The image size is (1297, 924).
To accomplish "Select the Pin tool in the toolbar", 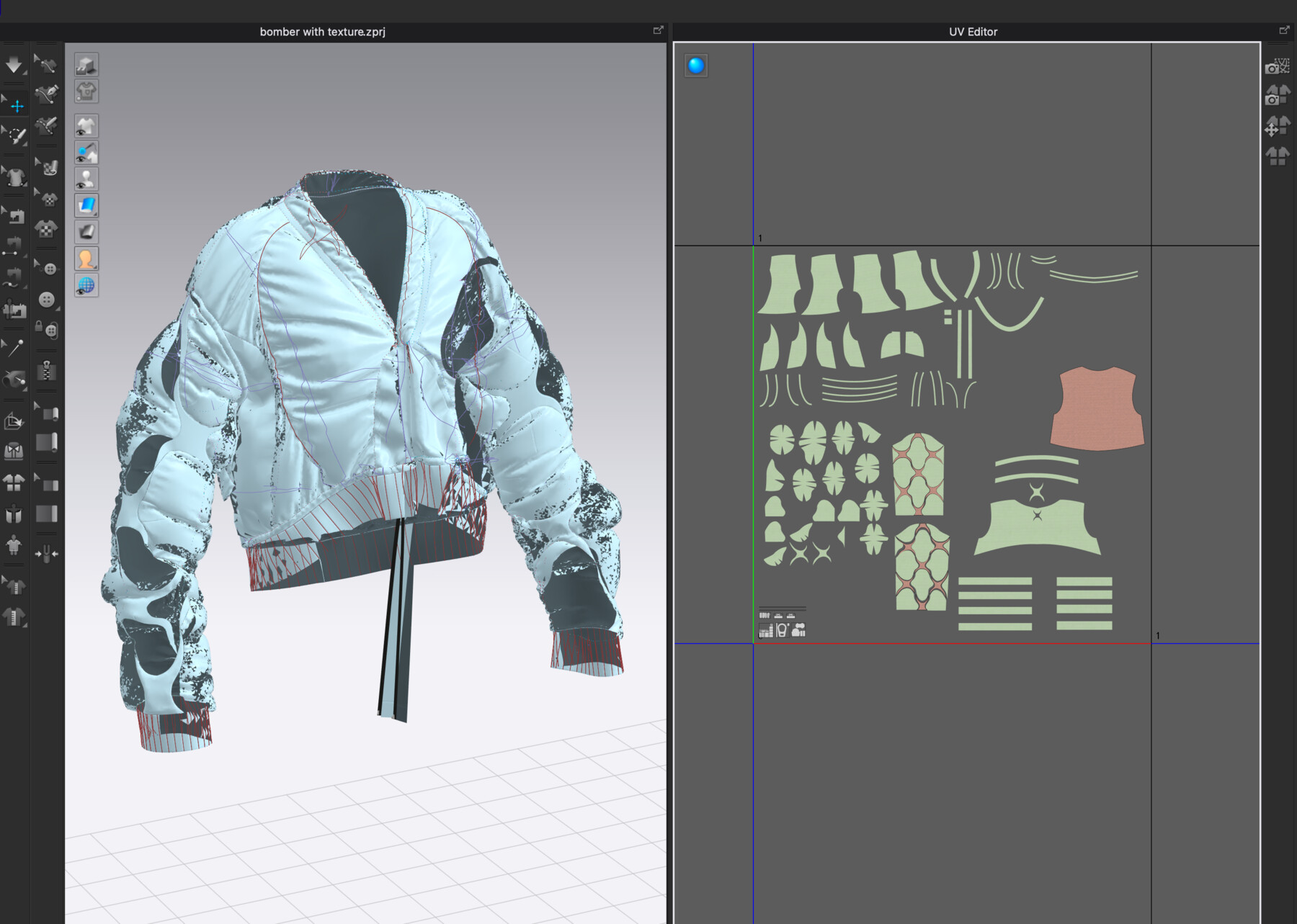I will [x=16, y=346].
